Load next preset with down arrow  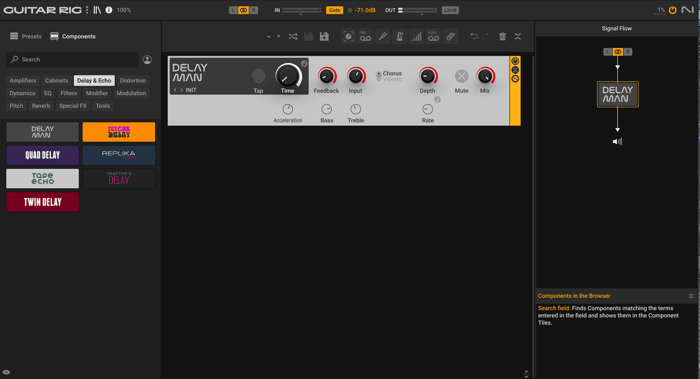(x=279, y=37)
